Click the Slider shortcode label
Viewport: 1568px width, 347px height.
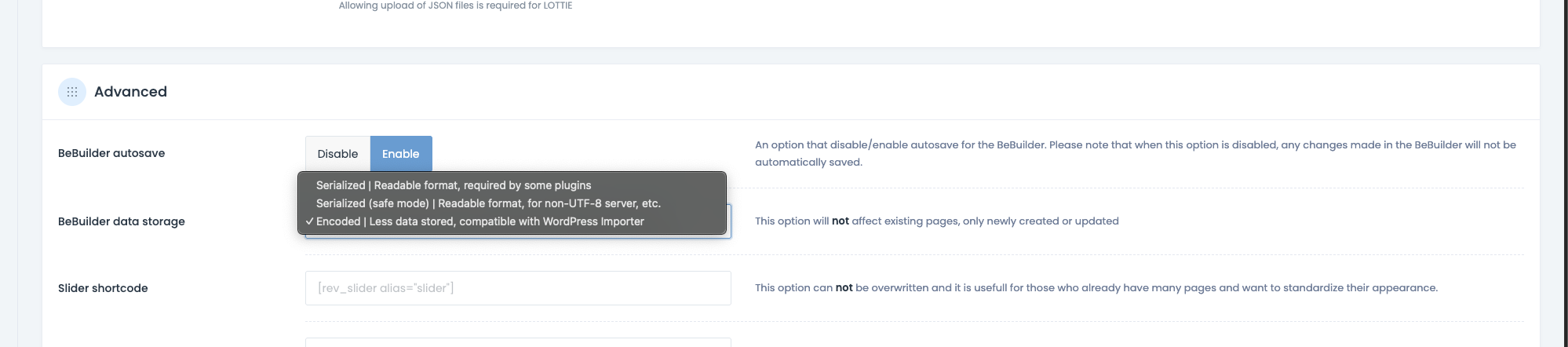pyautogui.click(x=103, y=288)
